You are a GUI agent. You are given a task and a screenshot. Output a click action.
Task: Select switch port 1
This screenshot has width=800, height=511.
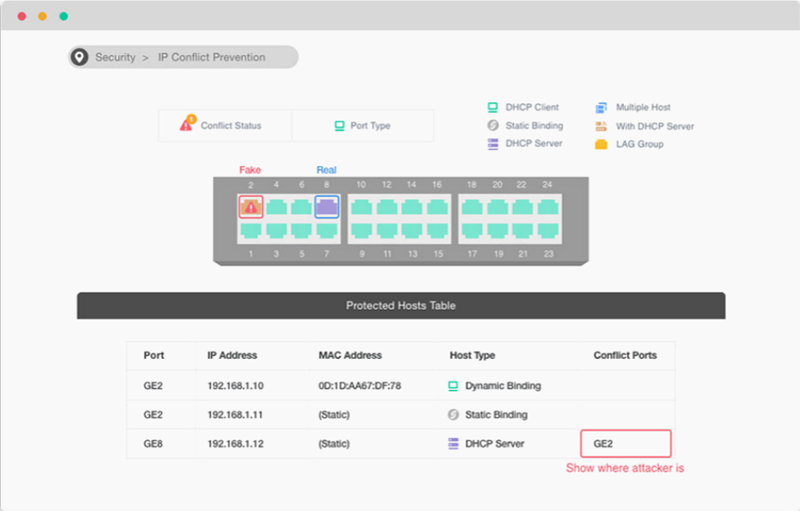[x=251, y=231]
